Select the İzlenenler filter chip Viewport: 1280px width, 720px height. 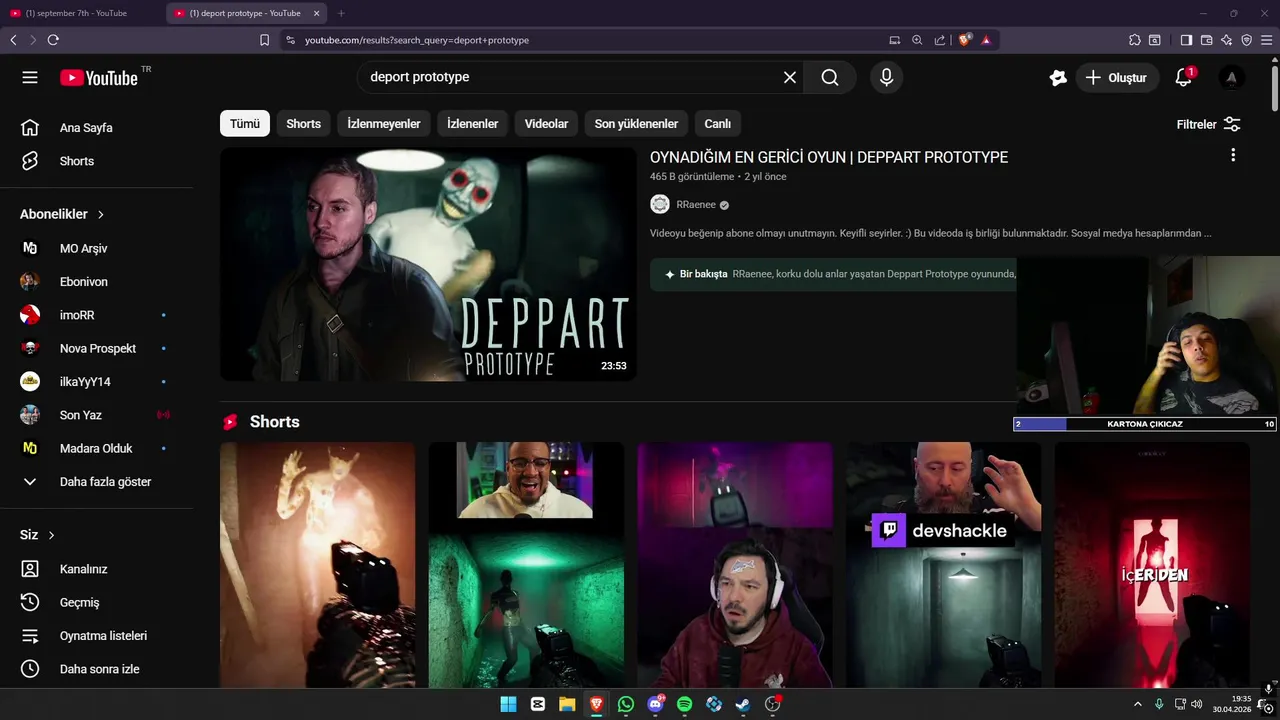pos(473,124)
